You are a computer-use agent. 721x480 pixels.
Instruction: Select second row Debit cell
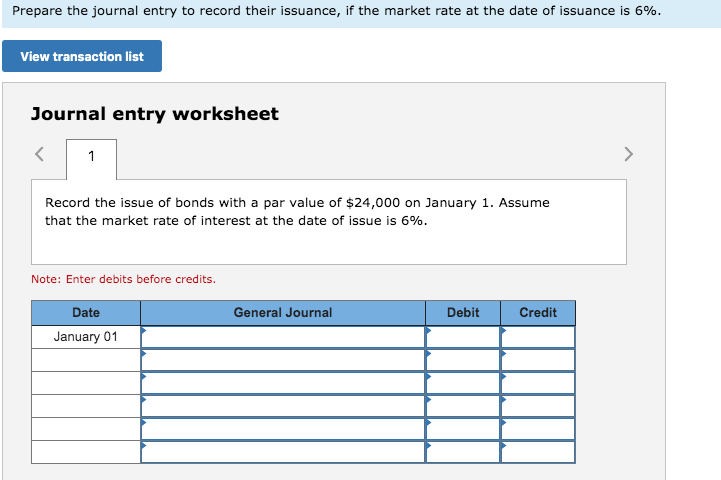coord(463,360)
